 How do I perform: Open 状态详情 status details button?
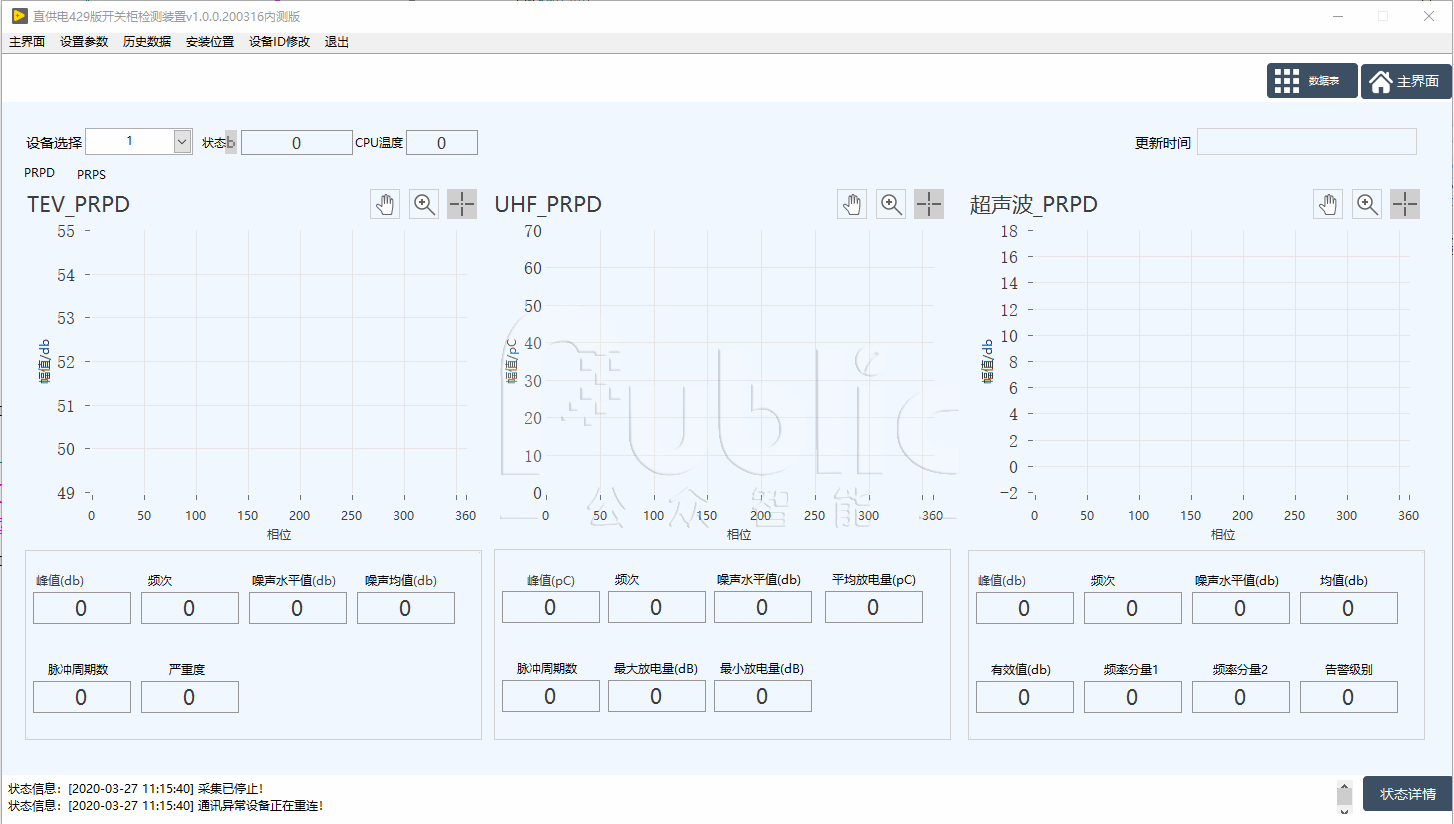pos(1407,794)
